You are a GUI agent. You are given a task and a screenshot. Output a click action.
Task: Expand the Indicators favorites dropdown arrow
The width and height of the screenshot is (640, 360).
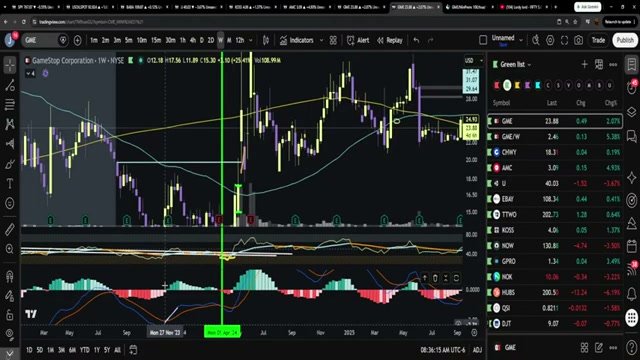pyautogui.click(x=321, y=40)
